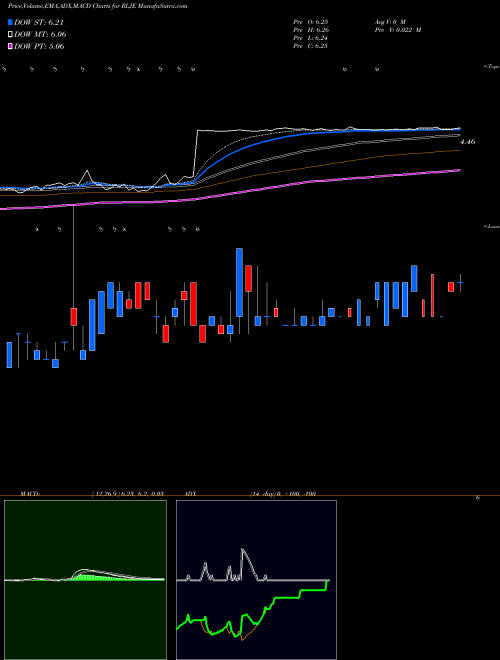The height and width of the screenshot is (660, 500).
Task: Click the 'Pre O: 6.25' open value
Action: pyautogui.click(x=310, y=21)
